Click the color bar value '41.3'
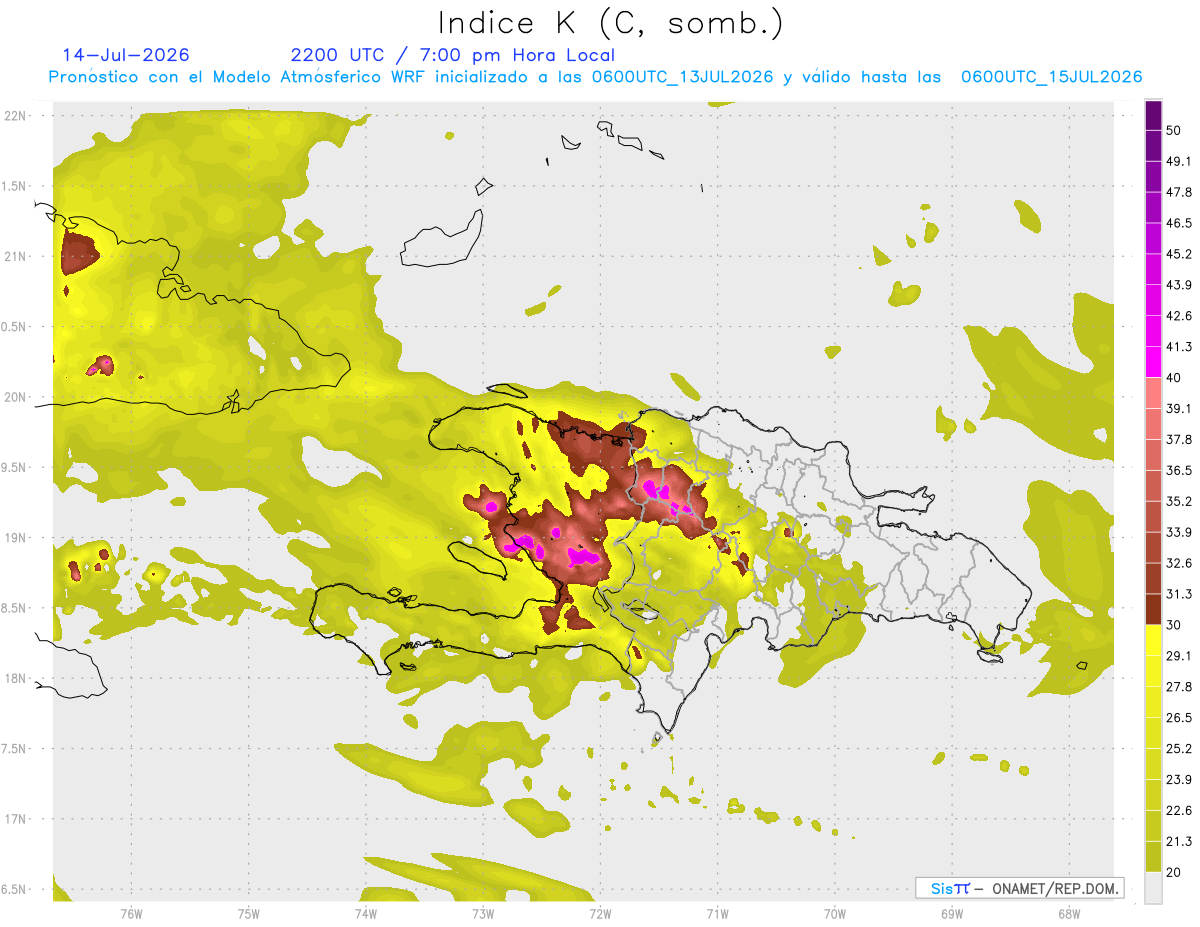Screen dimensions: 1200x927 1180,347
